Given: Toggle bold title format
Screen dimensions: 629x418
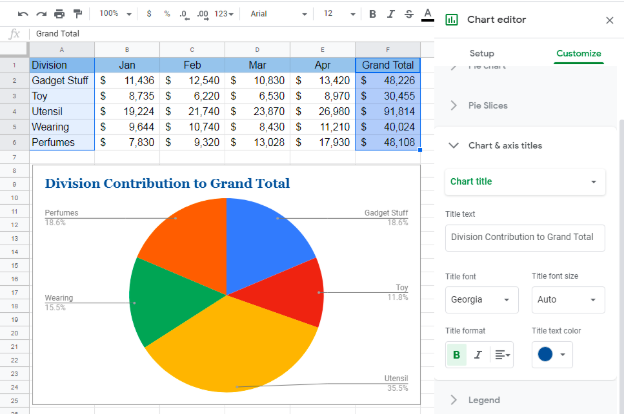Looking at the screenshot, I should 456,355.
